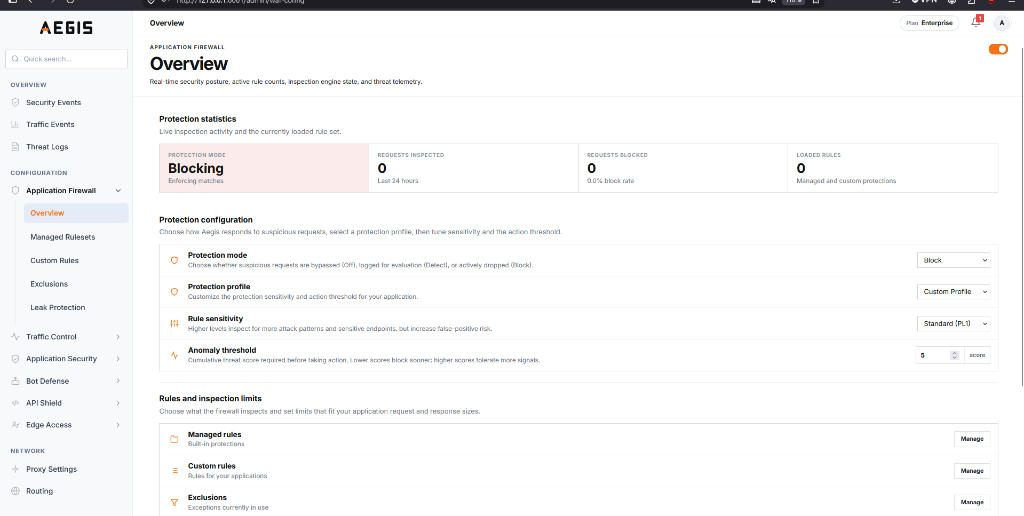This screenshot has width=1024, height=516.
Task: Open the Standard (PL1) sensitivity dropdown
Action: (953, 323)
